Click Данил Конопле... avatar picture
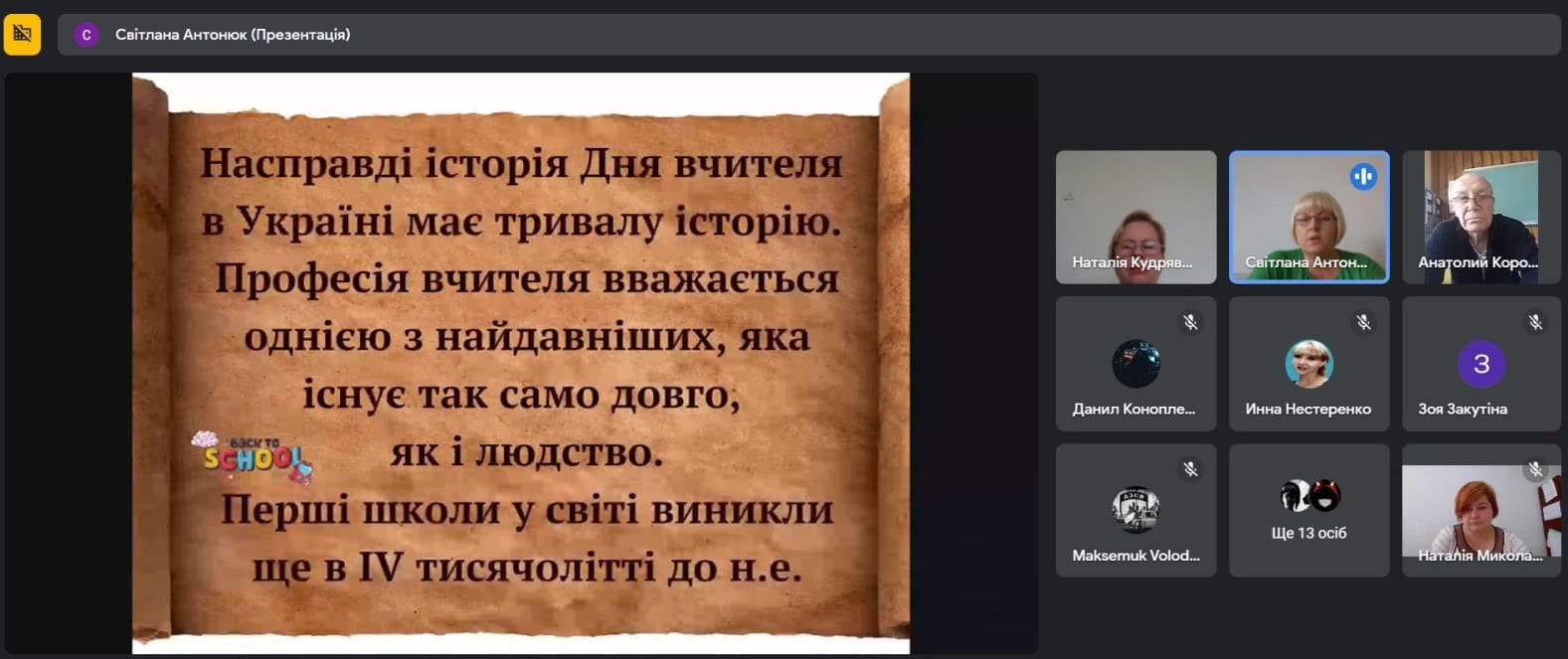The width and height of the screenshot is (1568, 659). [1136, 364]
